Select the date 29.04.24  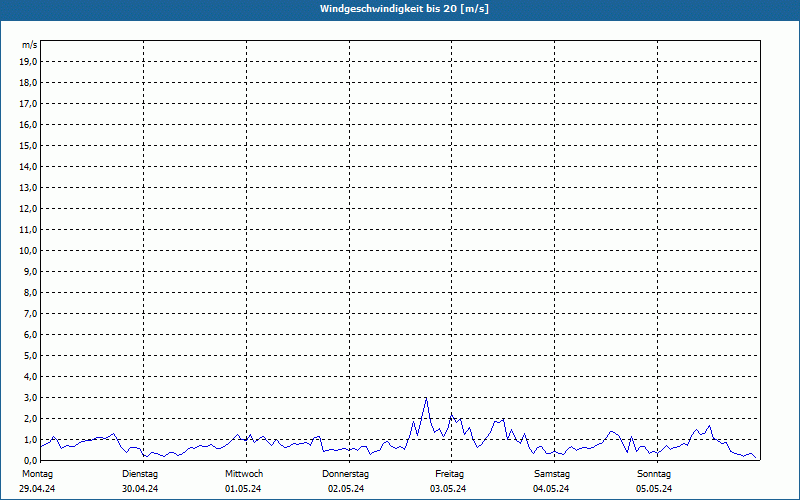coord(37,489)
